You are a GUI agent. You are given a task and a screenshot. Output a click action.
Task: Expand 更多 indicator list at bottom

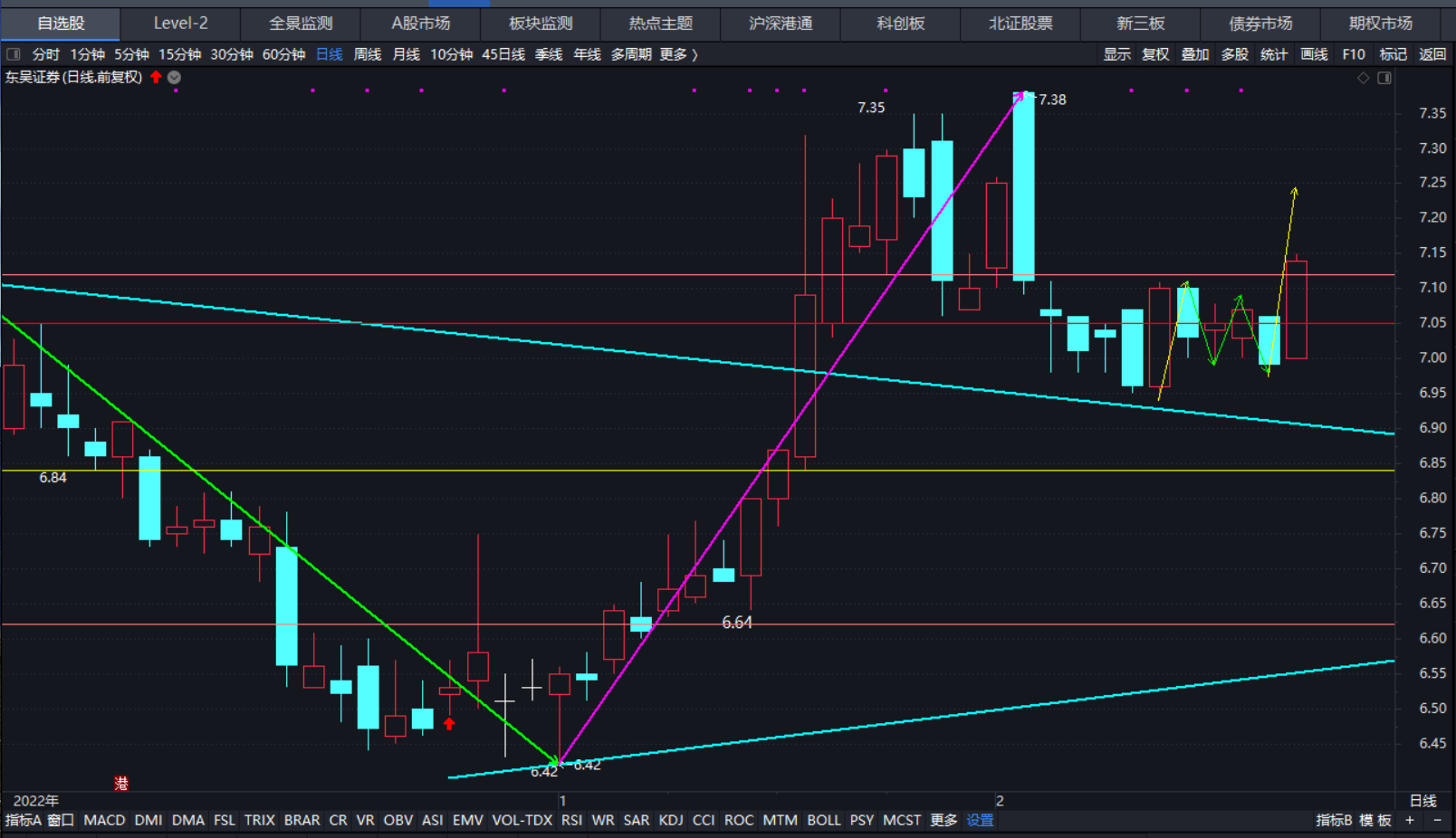tap(944, 820)
